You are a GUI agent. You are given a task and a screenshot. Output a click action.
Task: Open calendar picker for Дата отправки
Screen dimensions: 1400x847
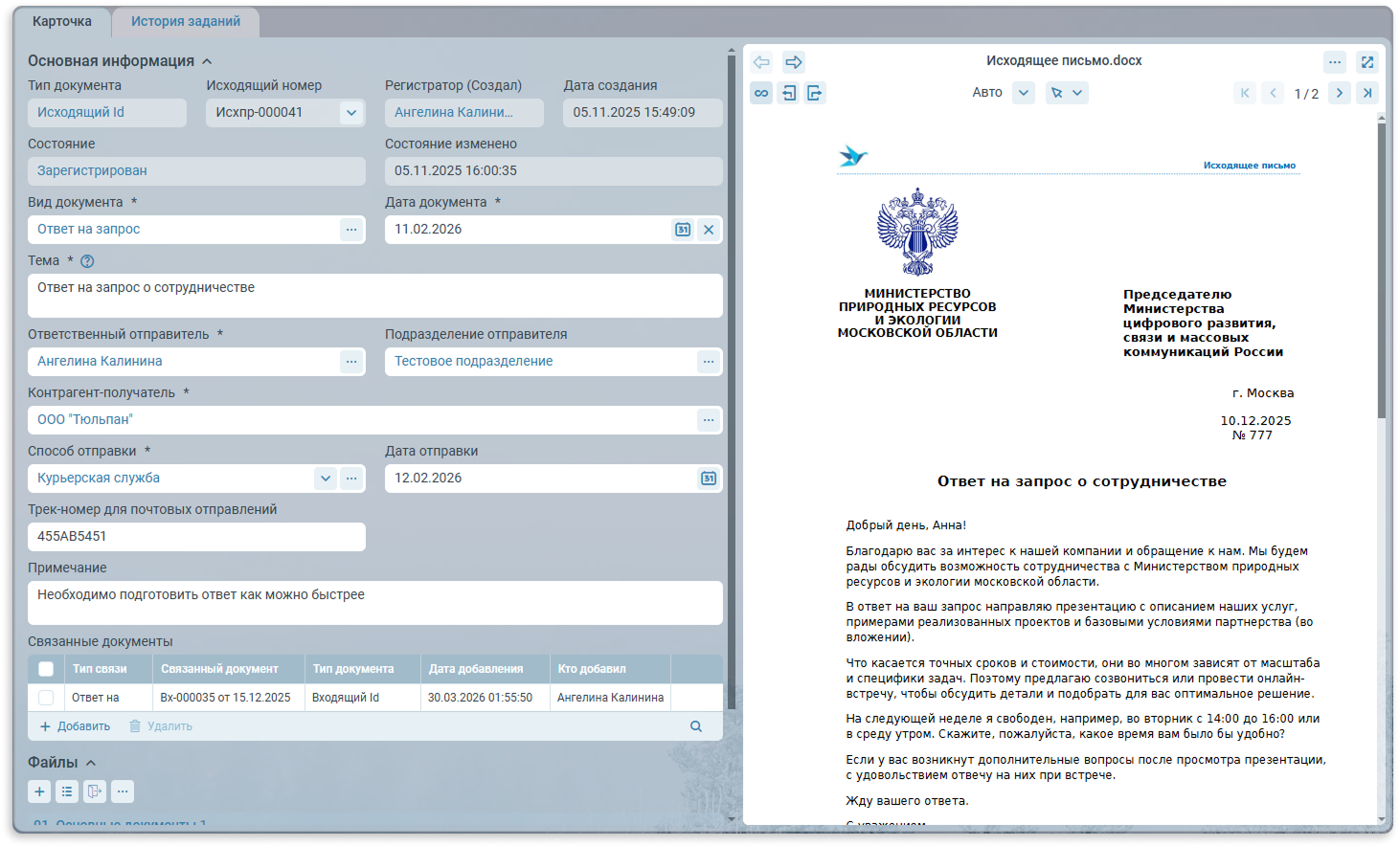(x=709, y=479)
